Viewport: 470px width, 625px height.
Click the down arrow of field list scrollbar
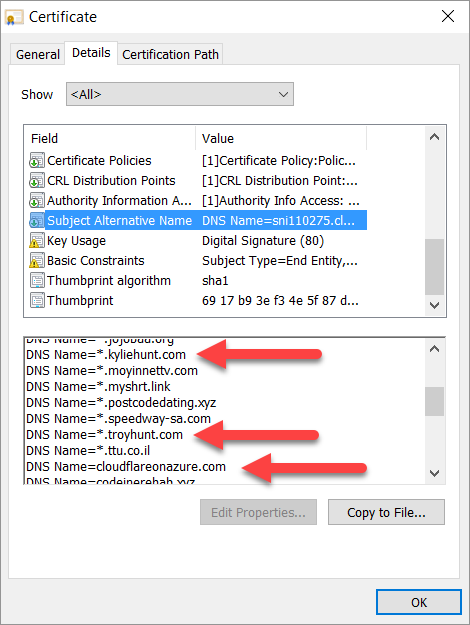pyautogui.click(x=435, y=305)
